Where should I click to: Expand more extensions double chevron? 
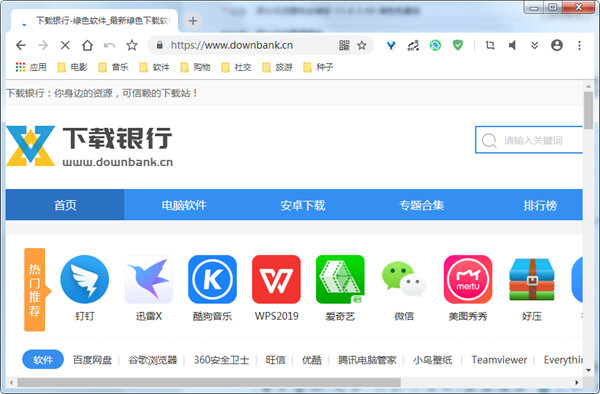(x=535, y=45)
